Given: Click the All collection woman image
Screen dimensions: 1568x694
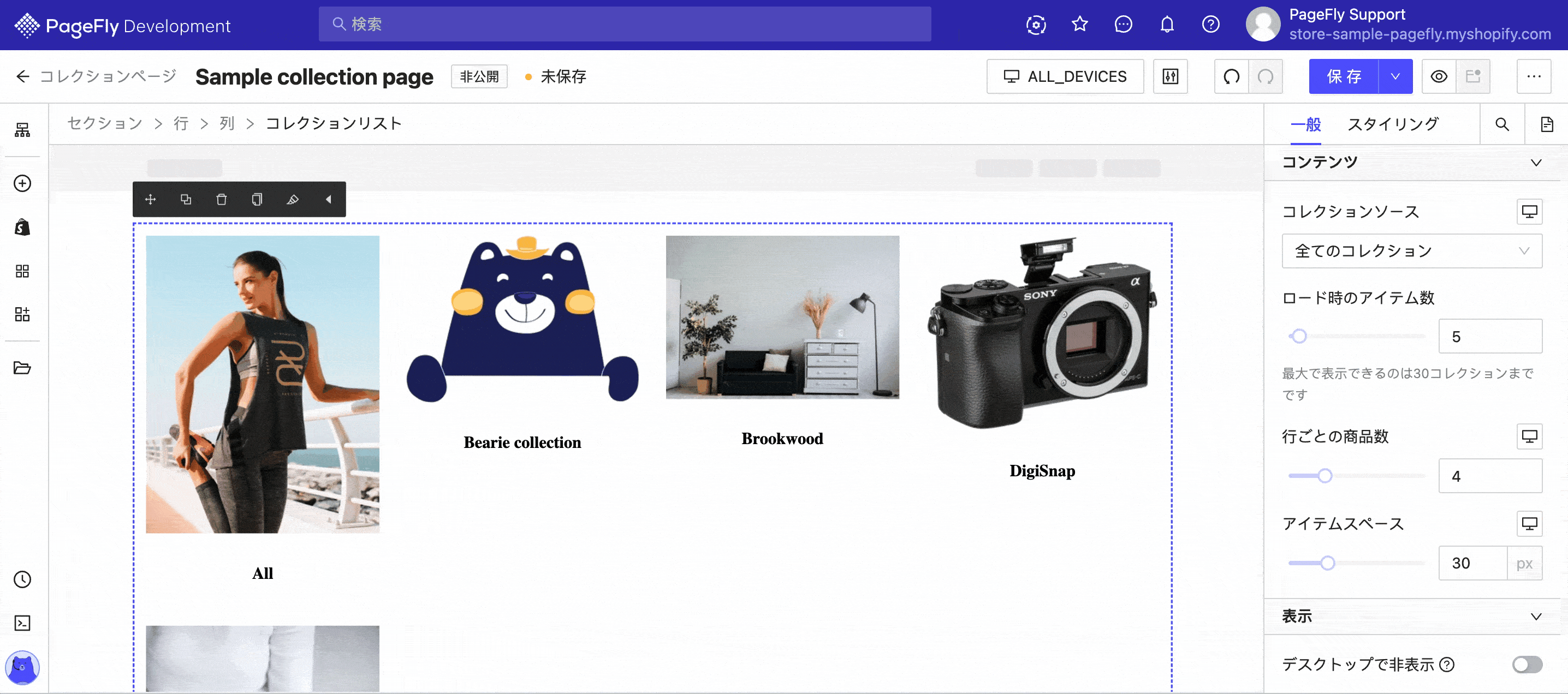Looking at the screenshot, I should [x=263, y=385].
